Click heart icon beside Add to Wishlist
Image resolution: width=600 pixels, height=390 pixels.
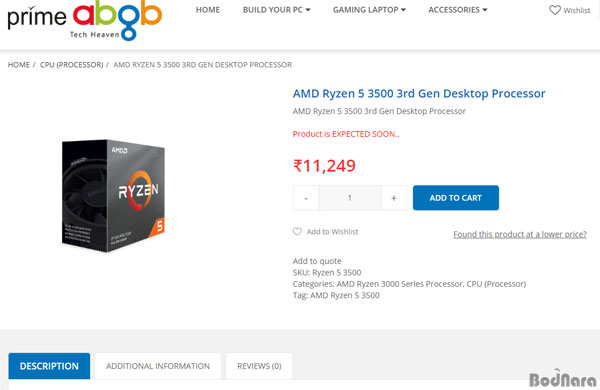297,232
